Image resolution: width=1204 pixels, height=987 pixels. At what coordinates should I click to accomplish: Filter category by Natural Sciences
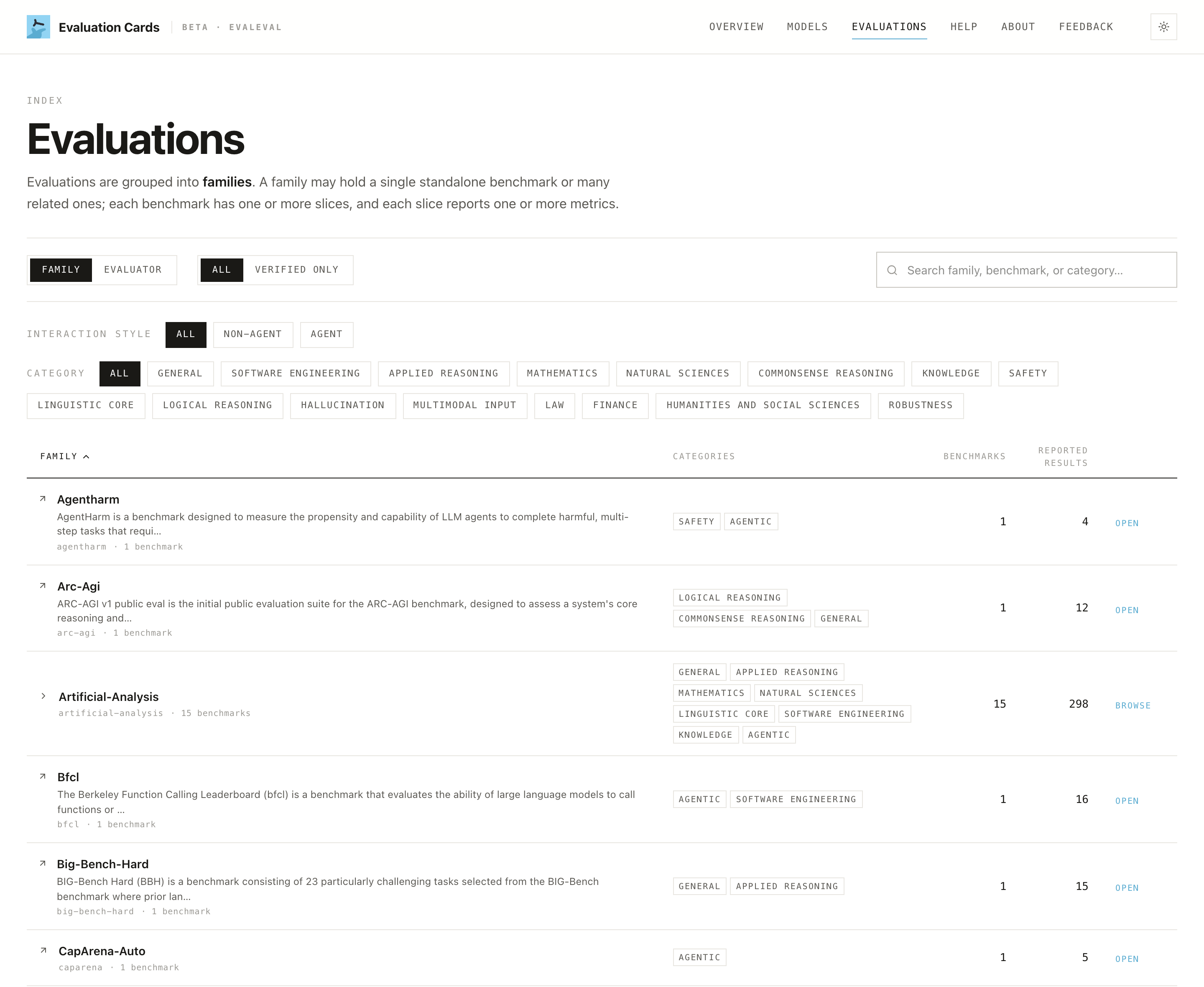678,373
